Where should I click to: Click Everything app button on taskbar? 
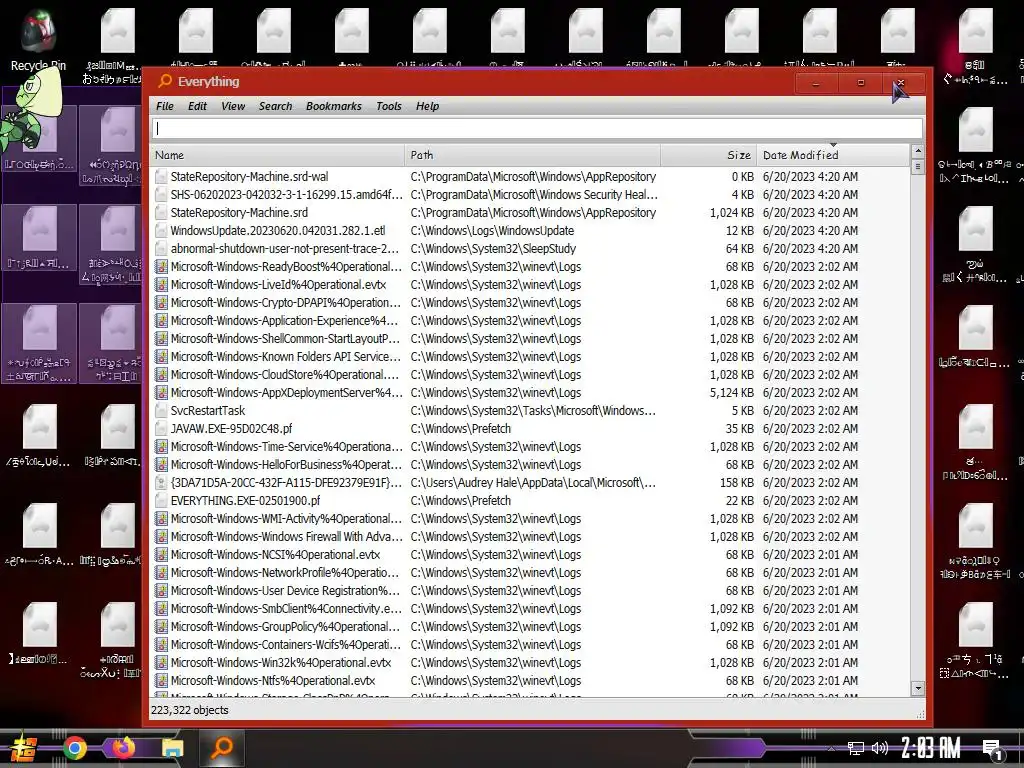[221, 748]
